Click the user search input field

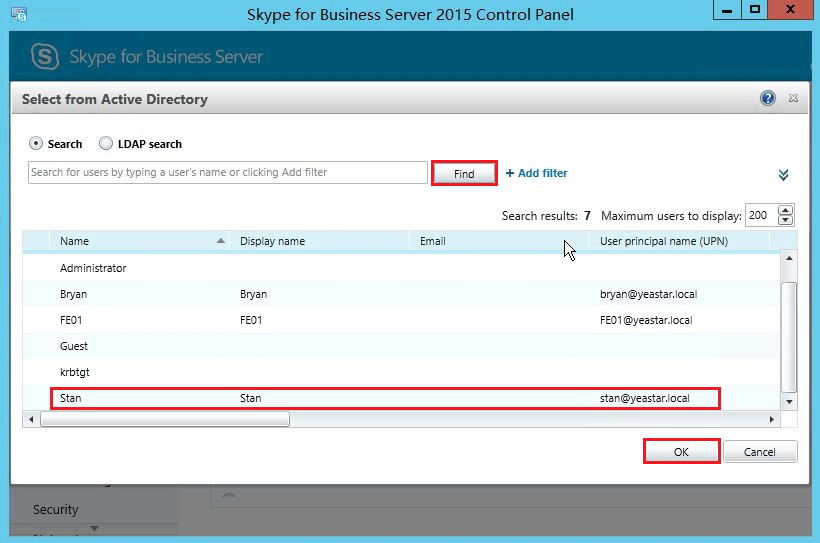227,173
